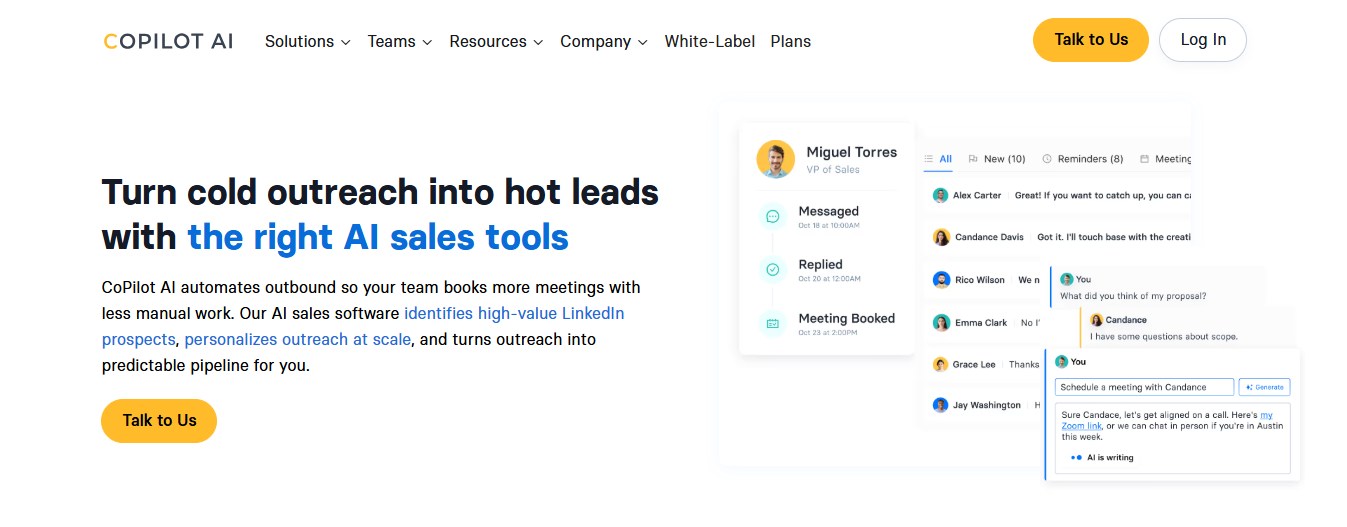
Task: Expand the Company menu
Action: click(604, 41)
